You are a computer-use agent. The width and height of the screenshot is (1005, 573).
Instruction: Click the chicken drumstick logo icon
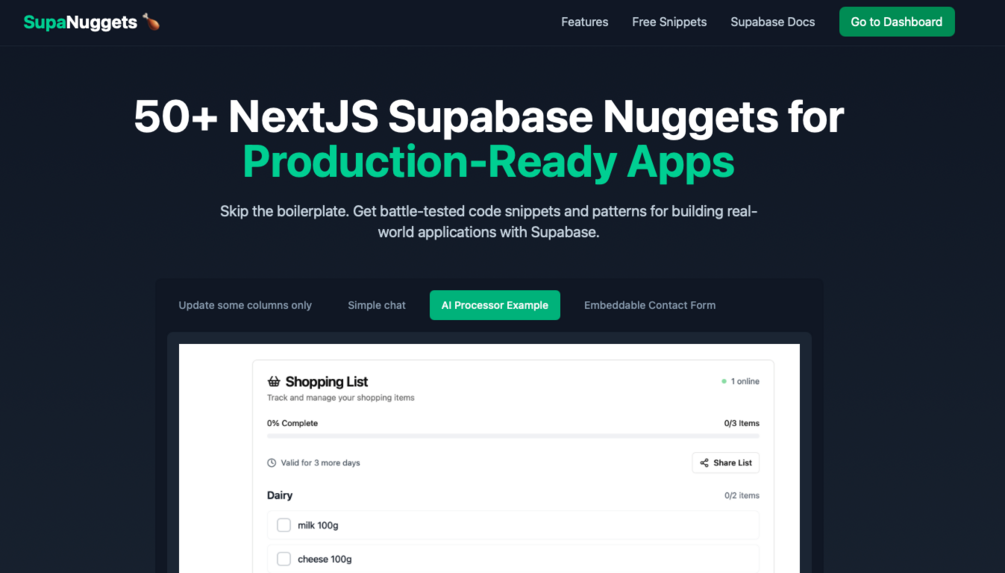(x=151, y=22)
